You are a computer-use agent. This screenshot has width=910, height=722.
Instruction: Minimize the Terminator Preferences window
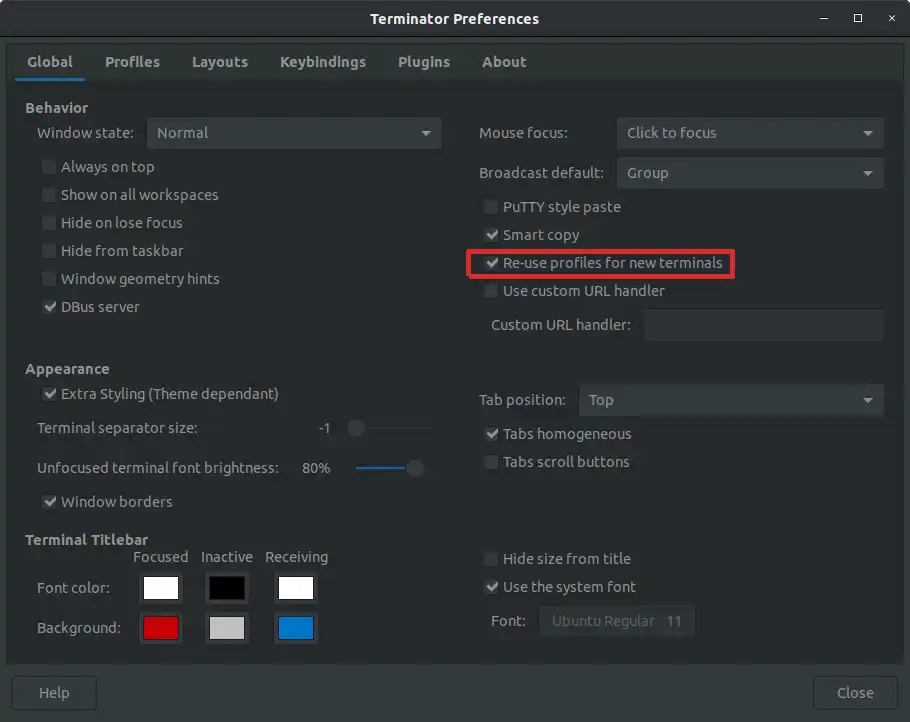pos(824,19)
